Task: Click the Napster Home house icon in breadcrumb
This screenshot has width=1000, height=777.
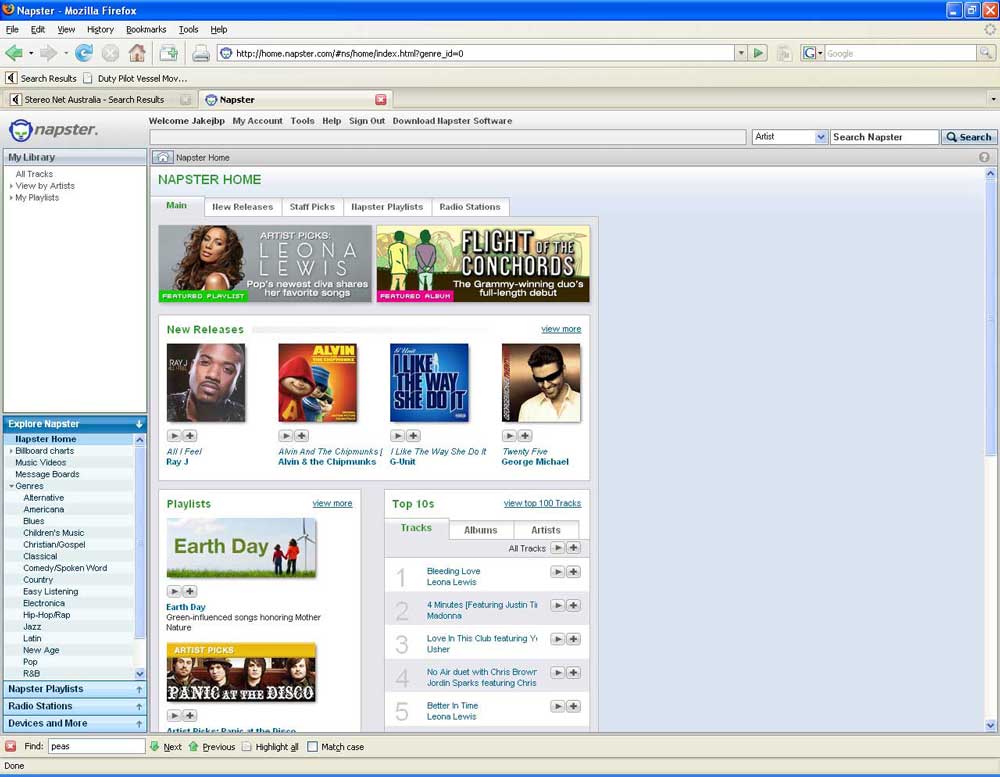Action: pos(163,157)
